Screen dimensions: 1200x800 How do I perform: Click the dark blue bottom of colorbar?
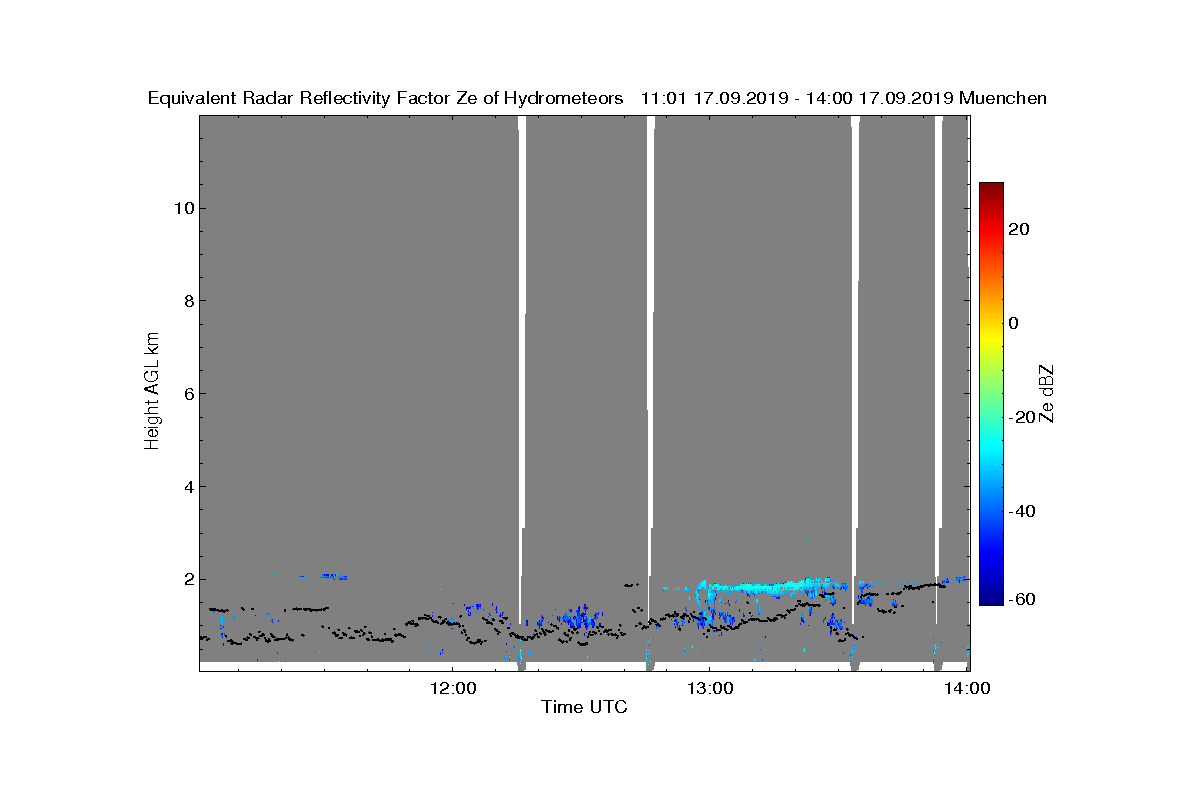991,598
